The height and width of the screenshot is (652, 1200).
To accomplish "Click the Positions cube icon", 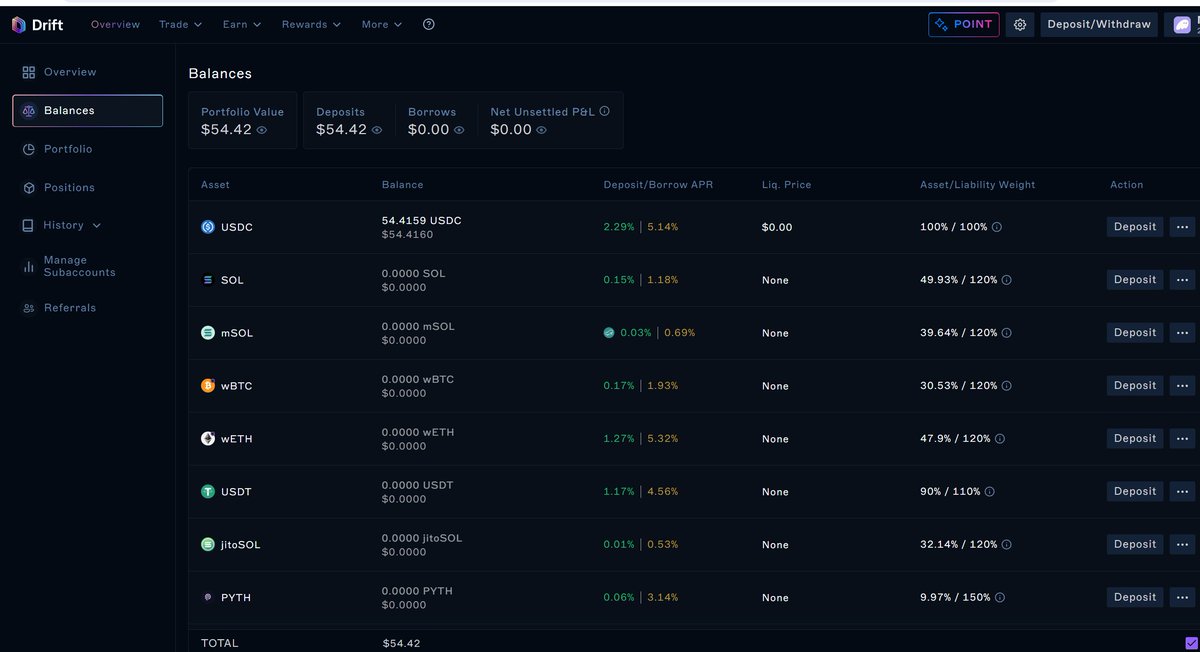I will [x=29, y=188].
